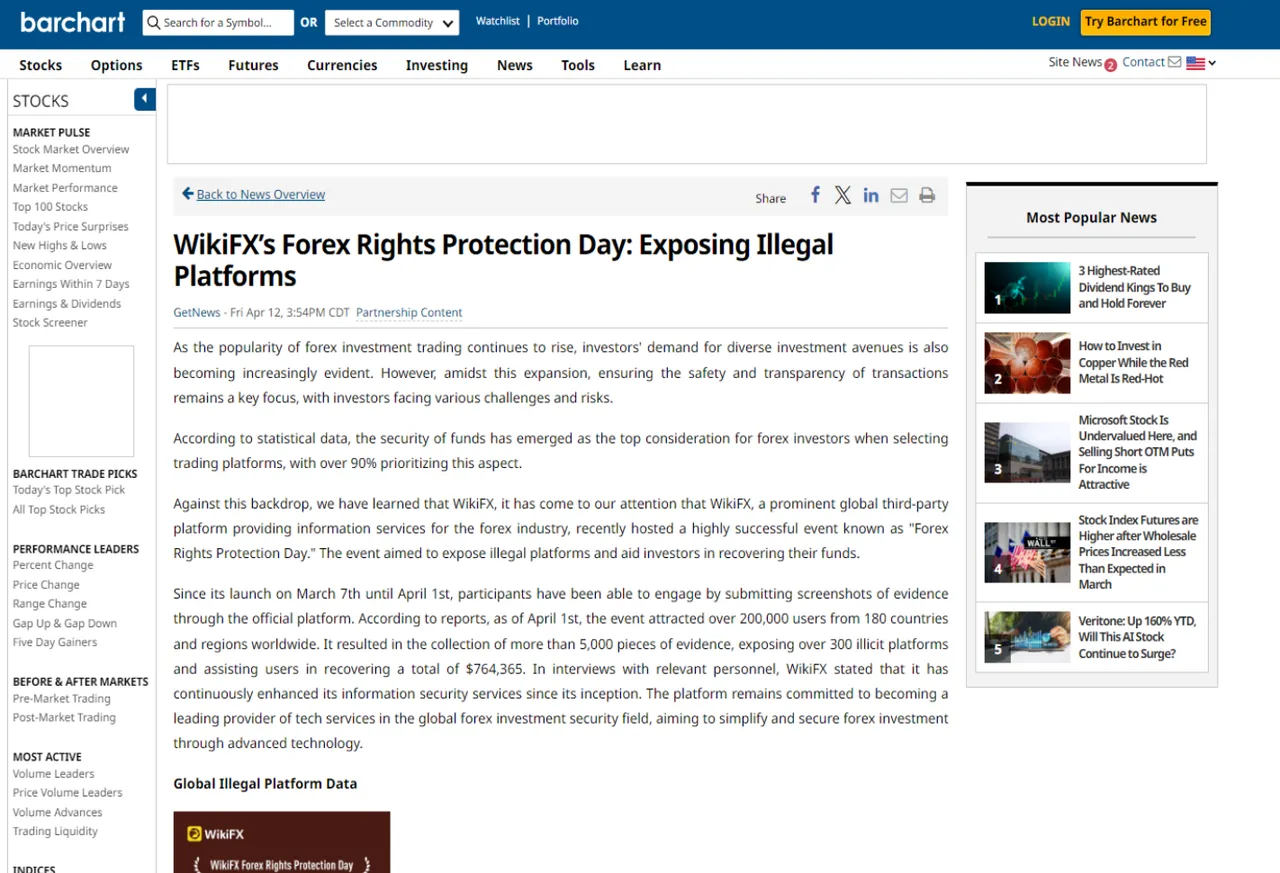1280x873 pixels.
Task: Open Site News notification badge
Action: click(x=1110, y=66)
